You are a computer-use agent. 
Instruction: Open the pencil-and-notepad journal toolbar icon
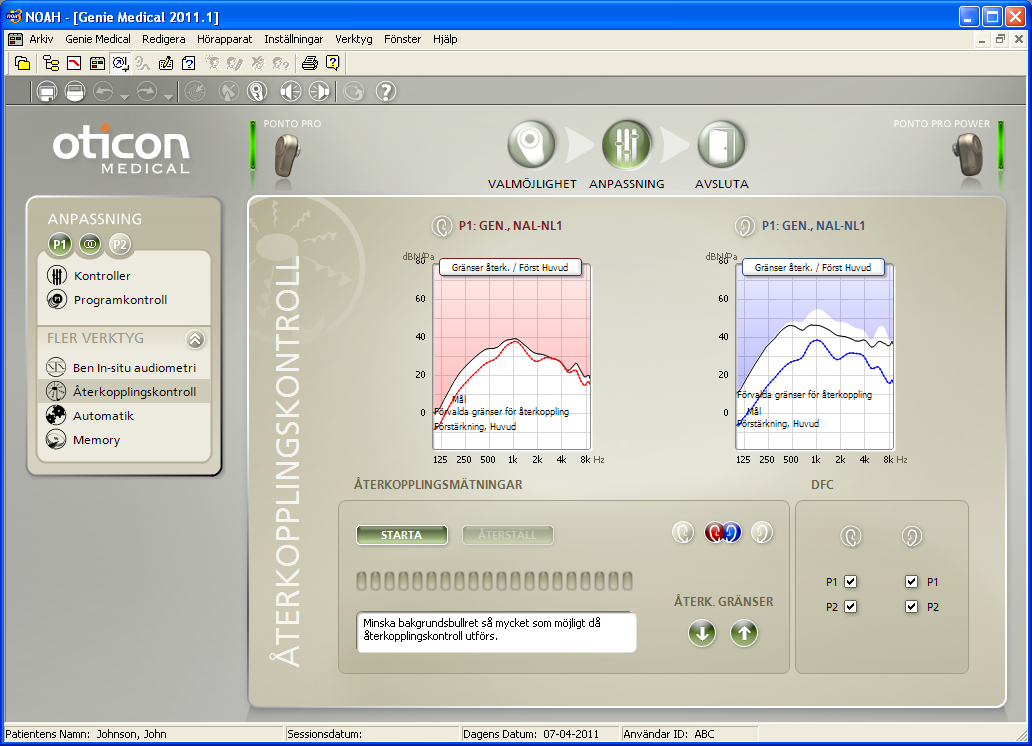166,63
